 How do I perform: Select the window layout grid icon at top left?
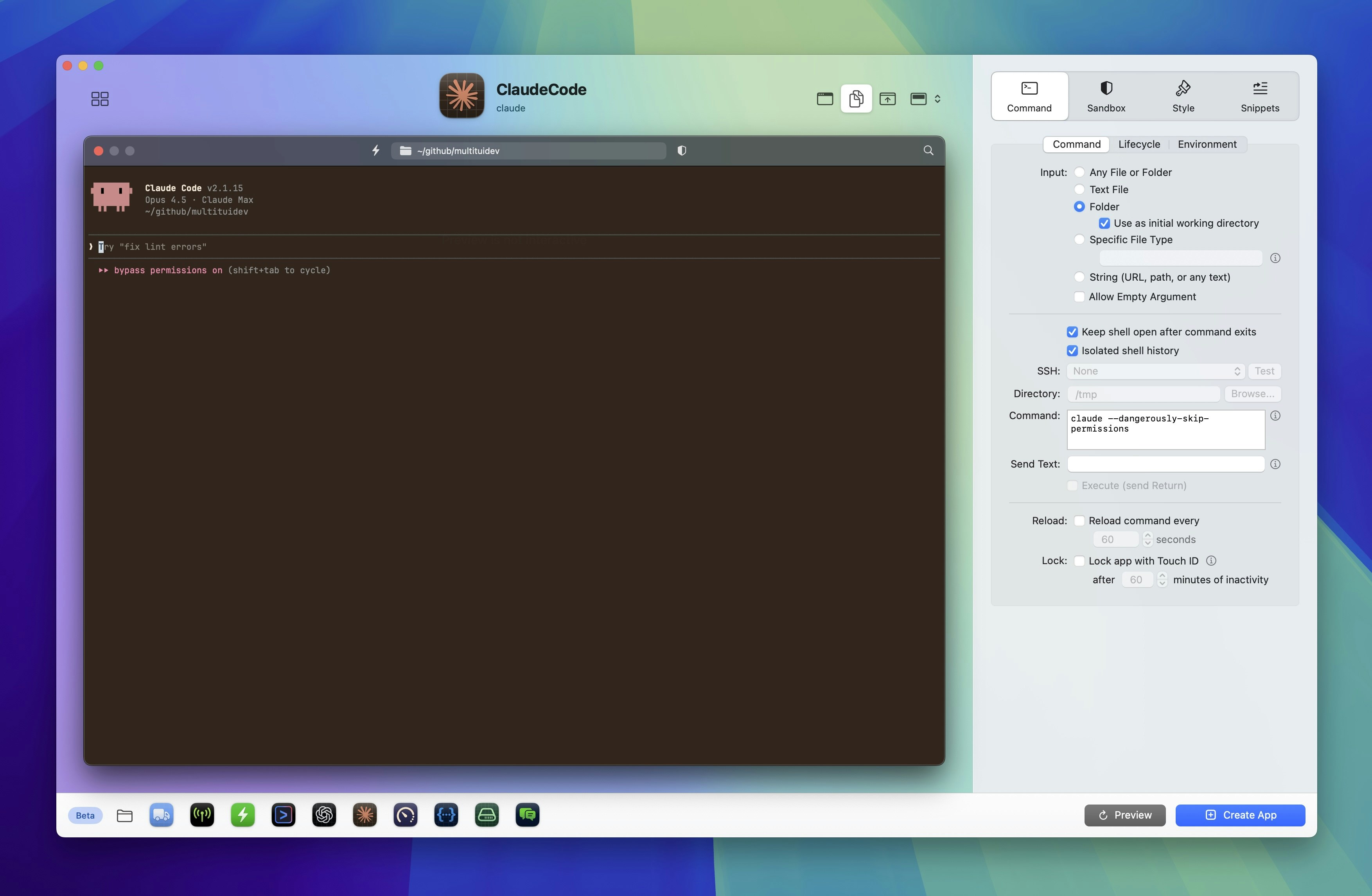[99, 99]
